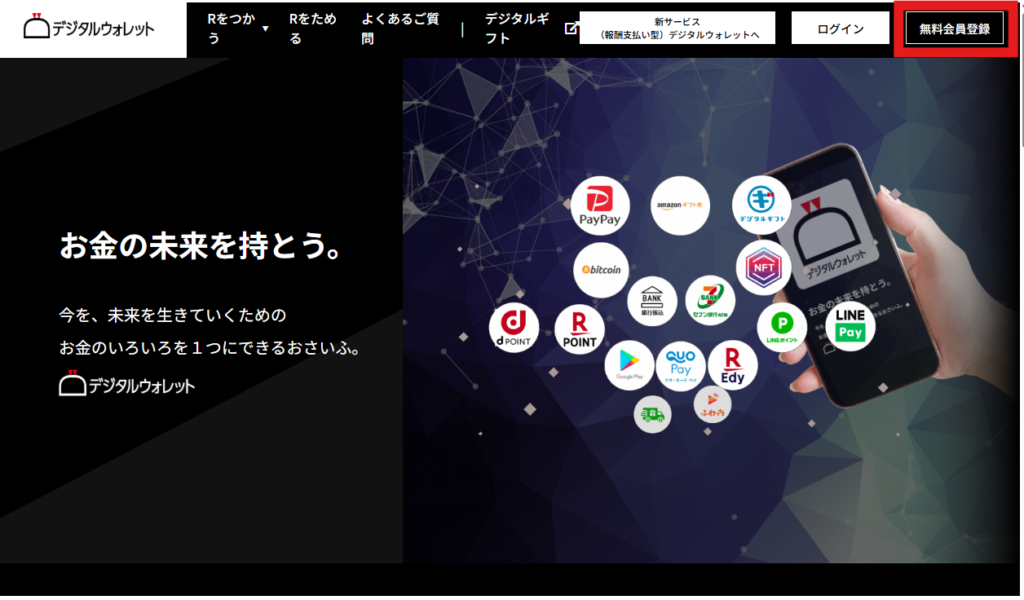Click the QUO Pay icon
The image size is (1024, 600).
coord(680,366)
